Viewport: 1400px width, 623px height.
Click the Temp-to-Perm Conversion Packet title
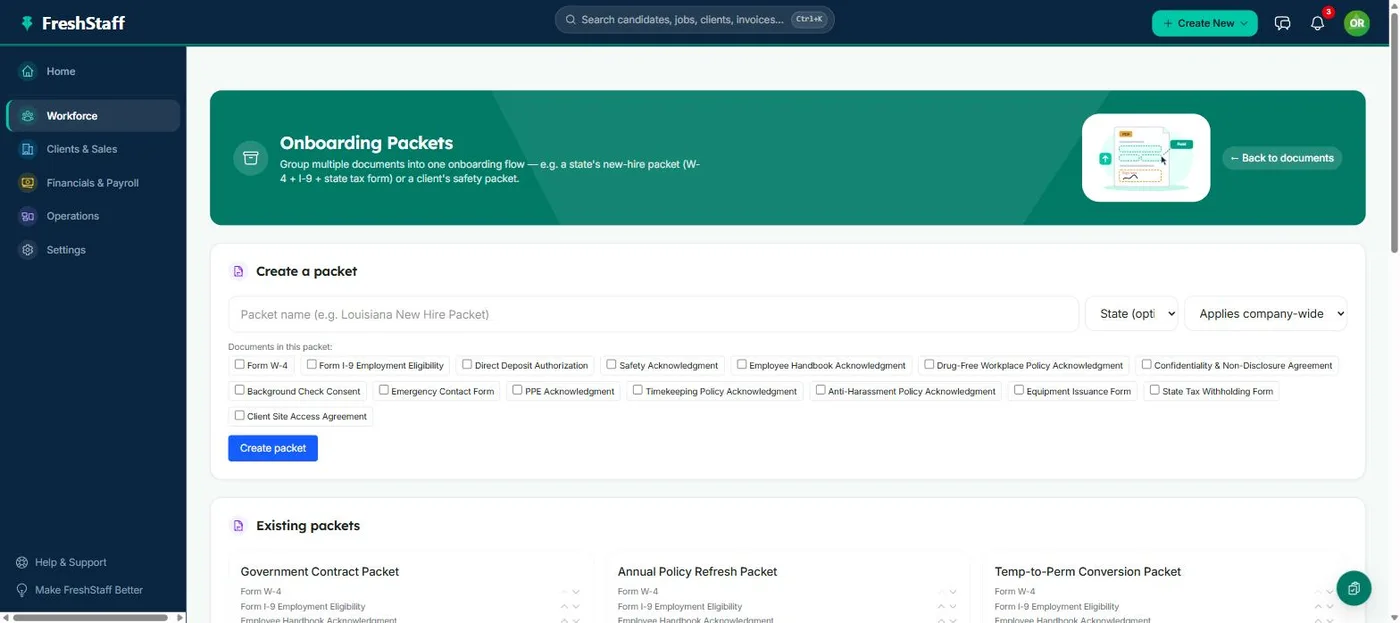coord(1088,572)
